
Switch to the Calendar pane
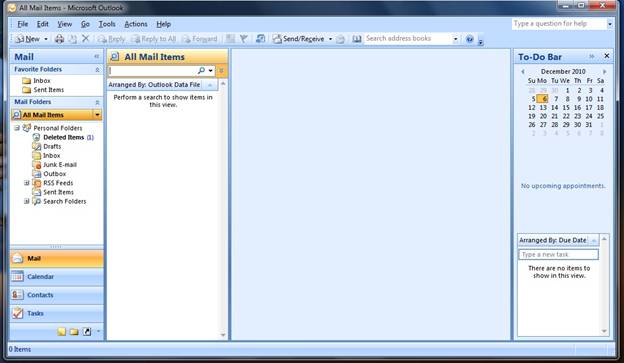click(57, 277)
